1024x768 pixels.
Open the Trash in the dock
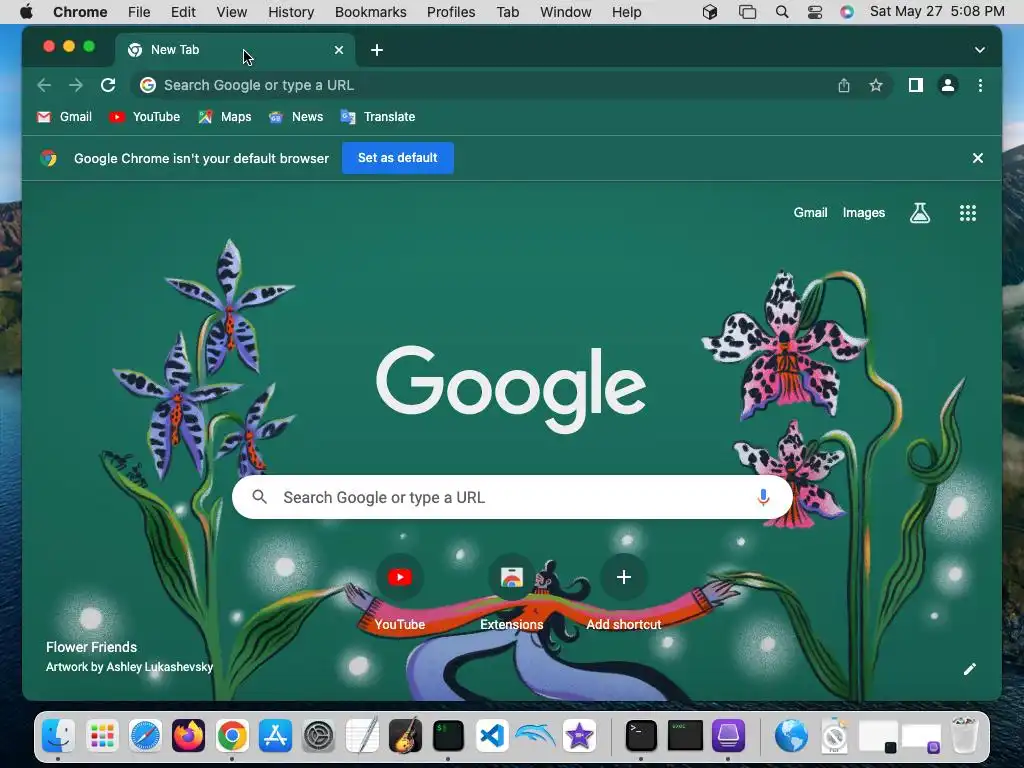[x=965, y=736]
